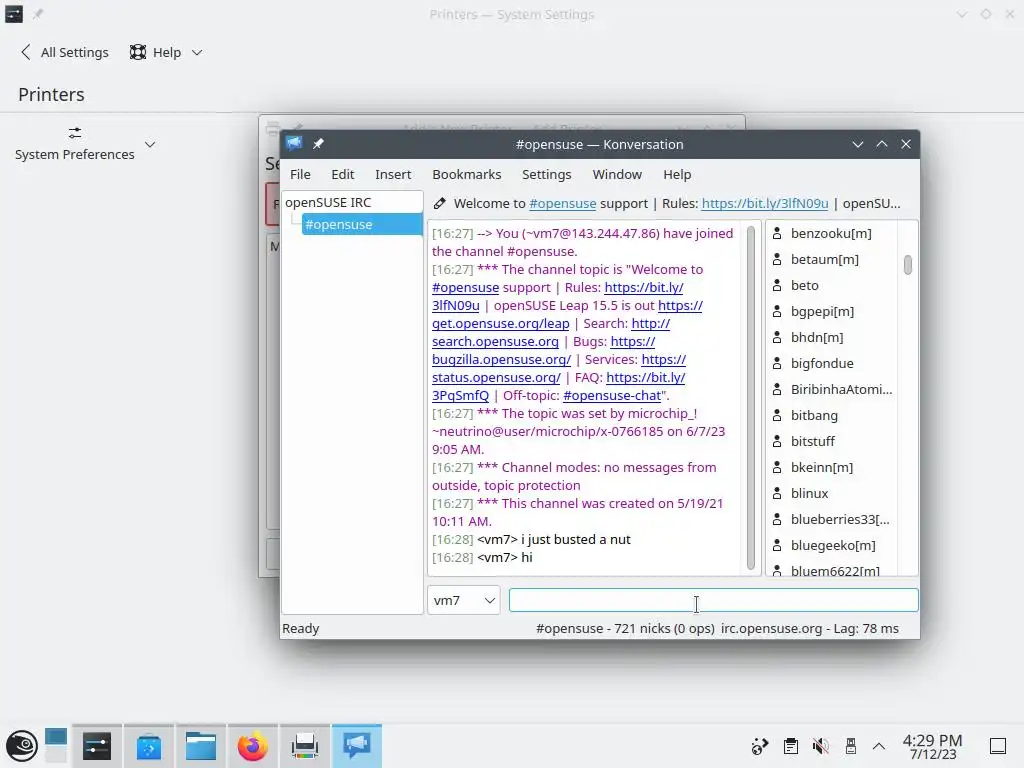This screenshot has width=1024, height=768.
Task: Select the openSUSE IRC server entry
Action: (328, 202)
